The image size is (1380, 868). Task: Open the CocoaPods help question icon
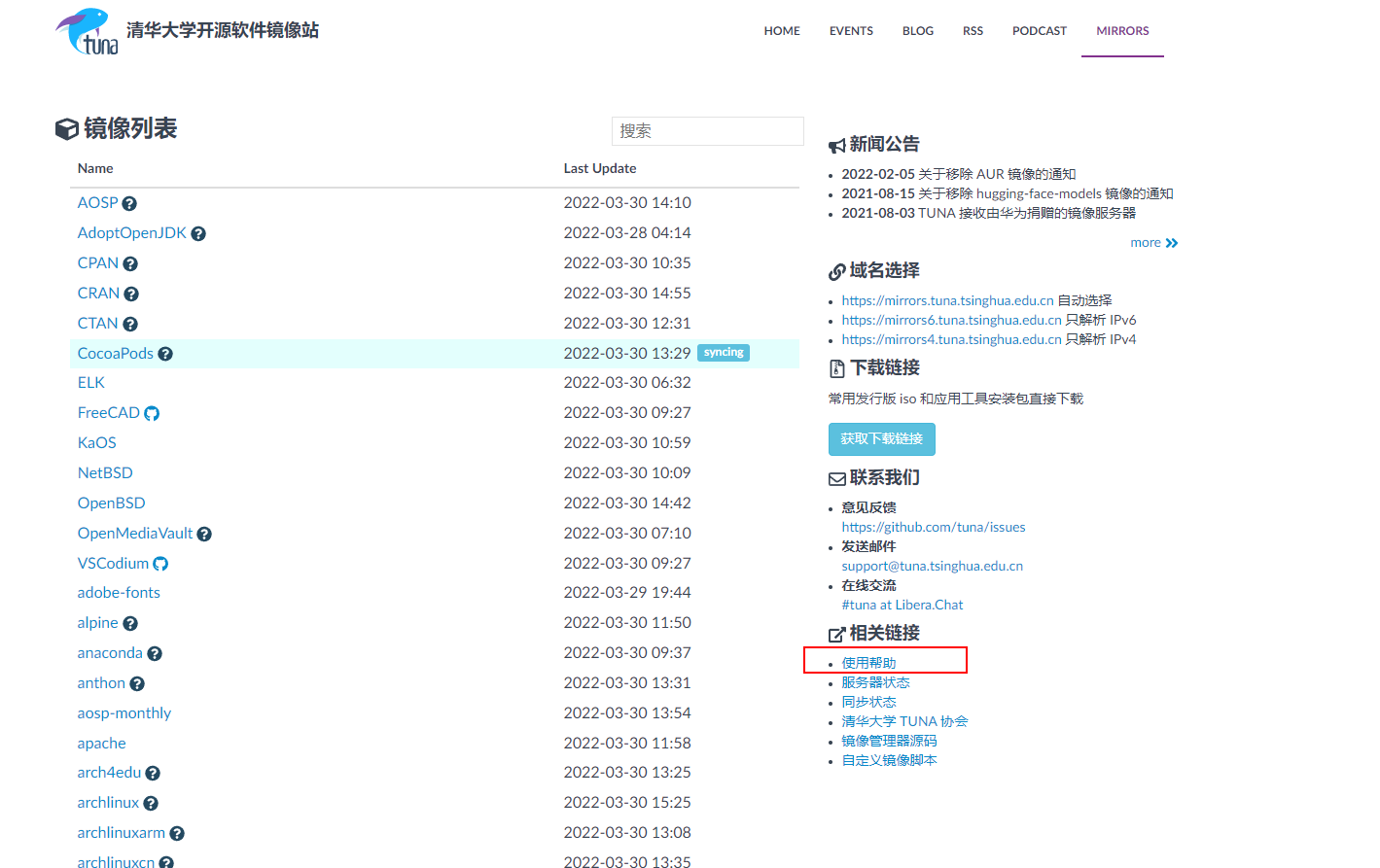pyautogui.click(x=165, y=355)
